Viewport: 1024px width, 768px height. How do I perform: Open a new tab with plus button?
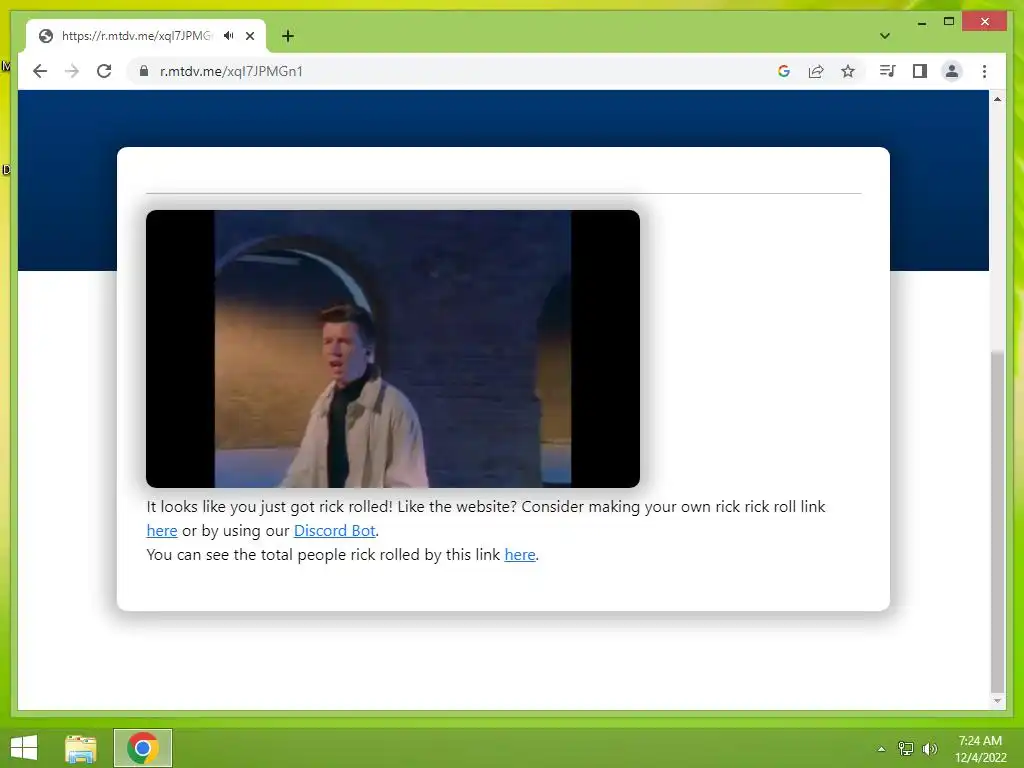288,36
